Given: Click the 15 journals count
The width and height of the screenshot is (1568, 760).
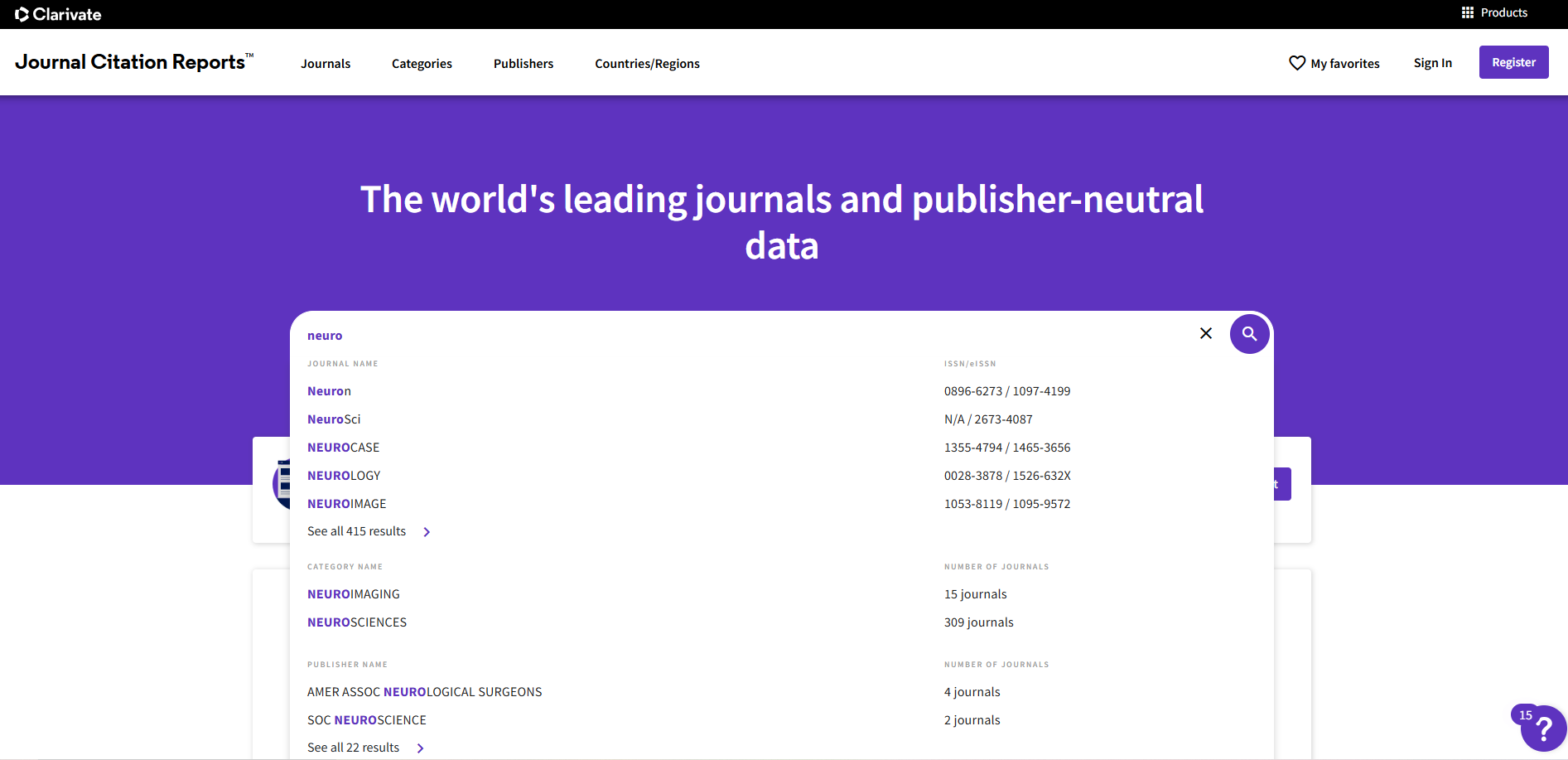Looking at the screenshot, I should 975,594.
